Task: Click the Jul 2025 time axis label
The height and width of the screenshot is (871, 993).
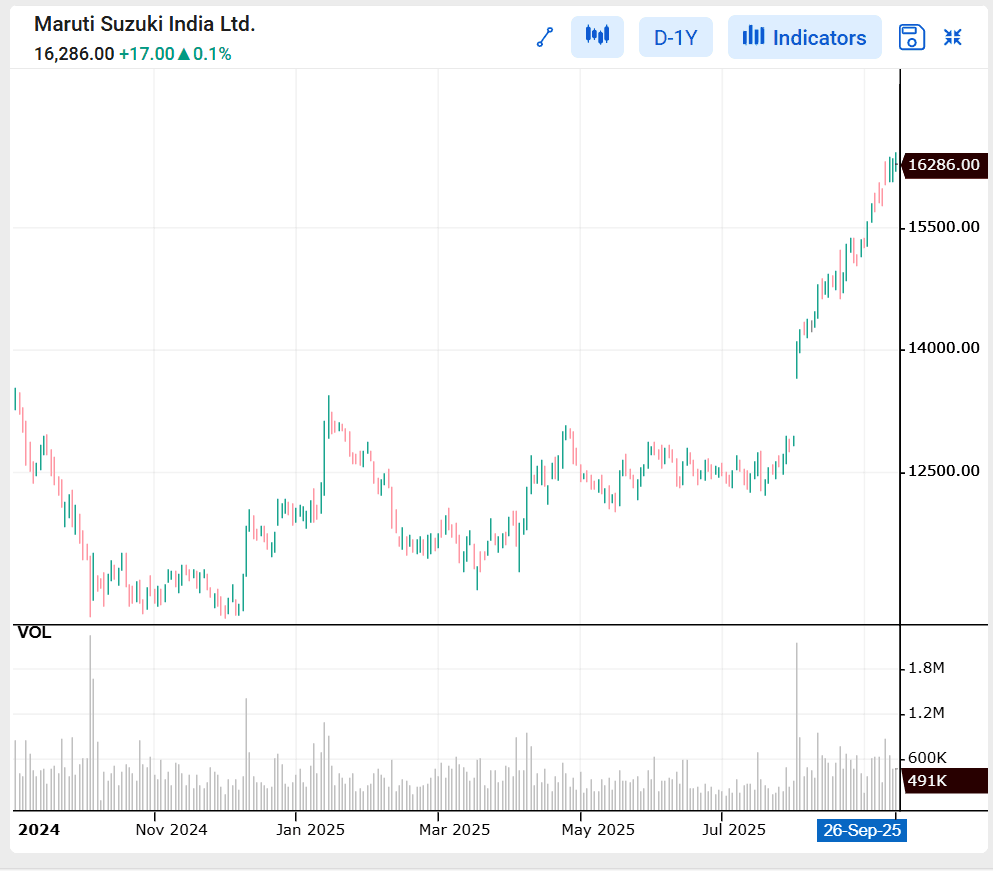Action: pyautogui.click(x=733, y=830)
